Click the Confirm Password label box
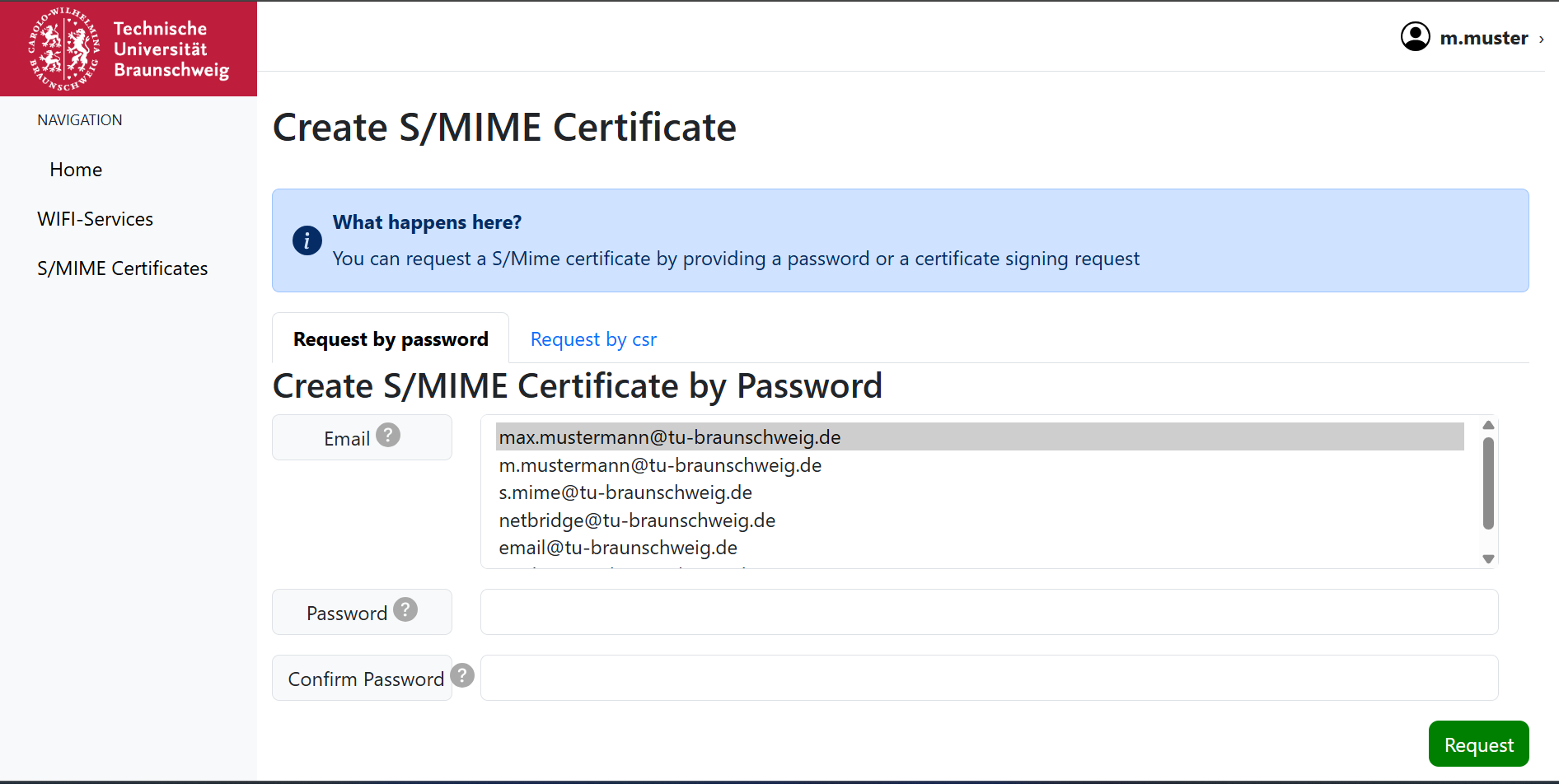Image resolution: width=1559 pixels, height=784 pixels. pos(362,678)
